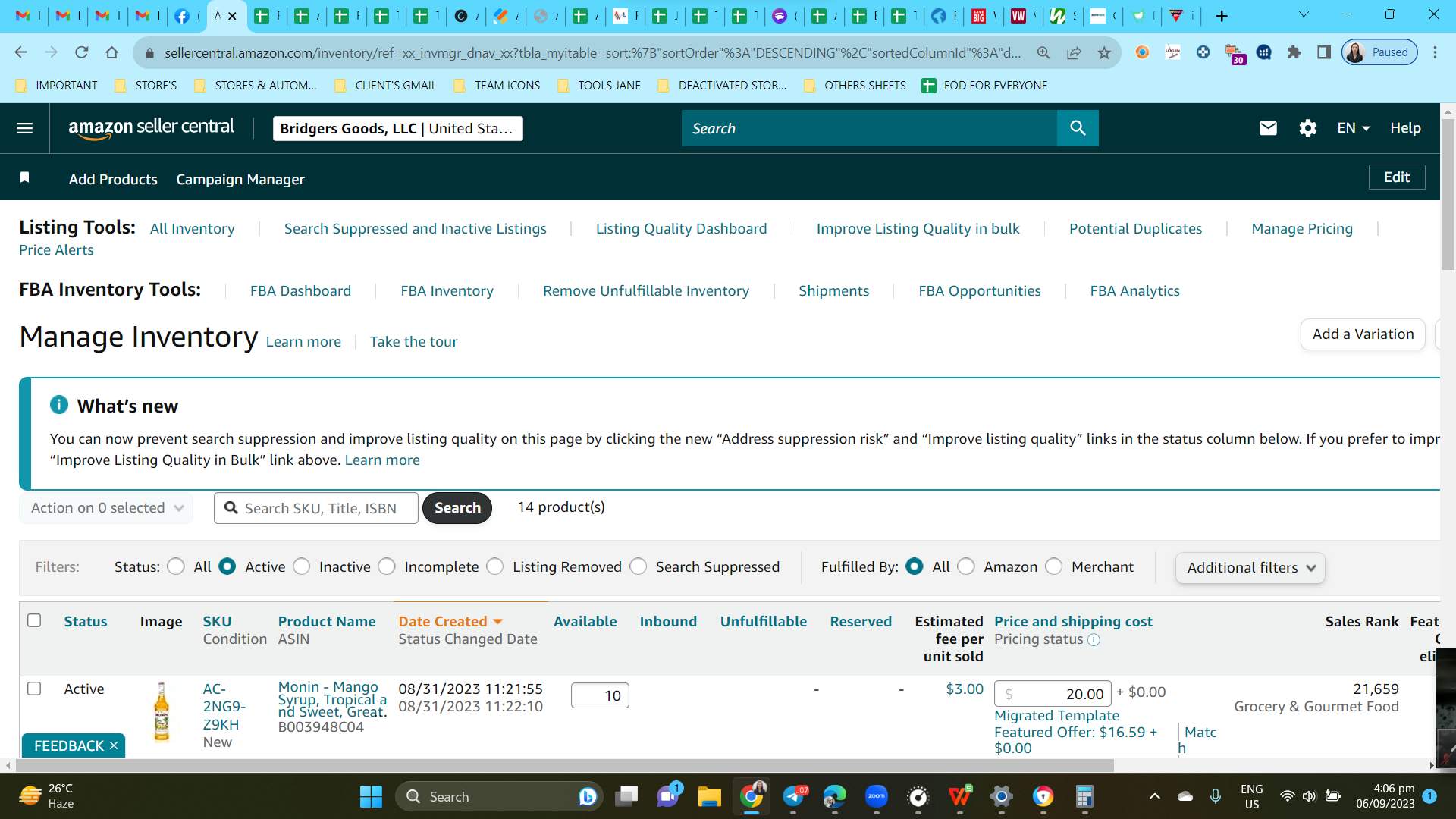Open Manage Pricing

(1302, 228)
